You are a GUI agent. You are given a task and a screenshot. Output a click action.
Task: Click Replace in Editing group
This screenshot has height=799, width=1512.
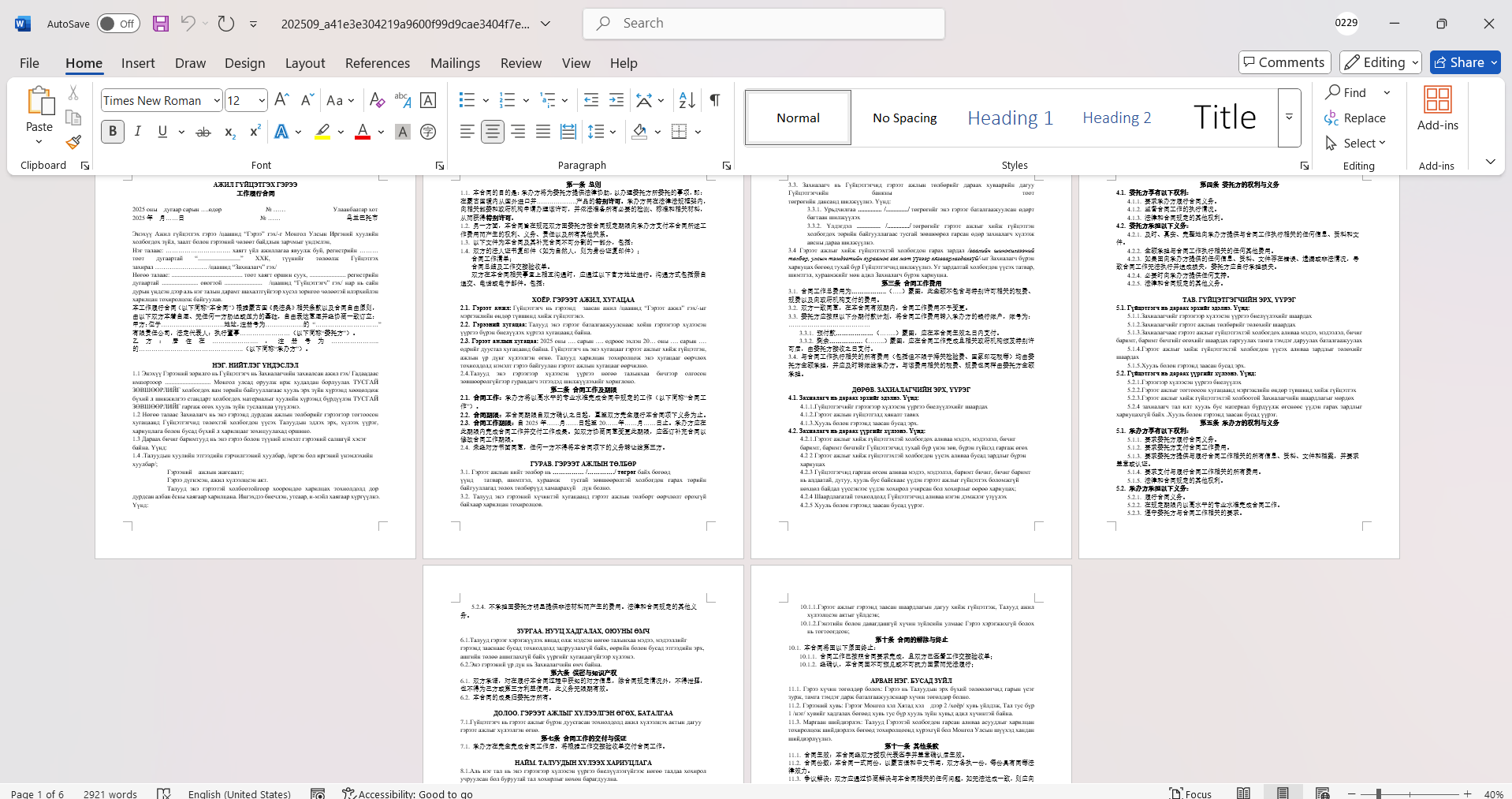coord(1355,118)
